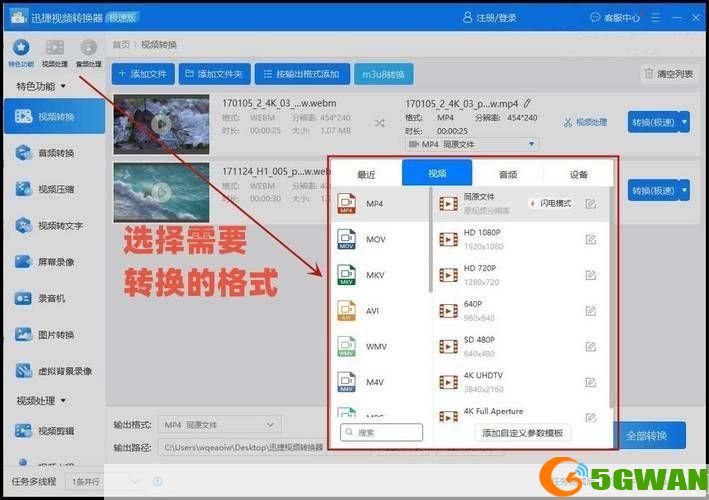Open the 特色功能 star icon tab
The width and height of the screenshot is (709, 500).
tap(21, 53)
